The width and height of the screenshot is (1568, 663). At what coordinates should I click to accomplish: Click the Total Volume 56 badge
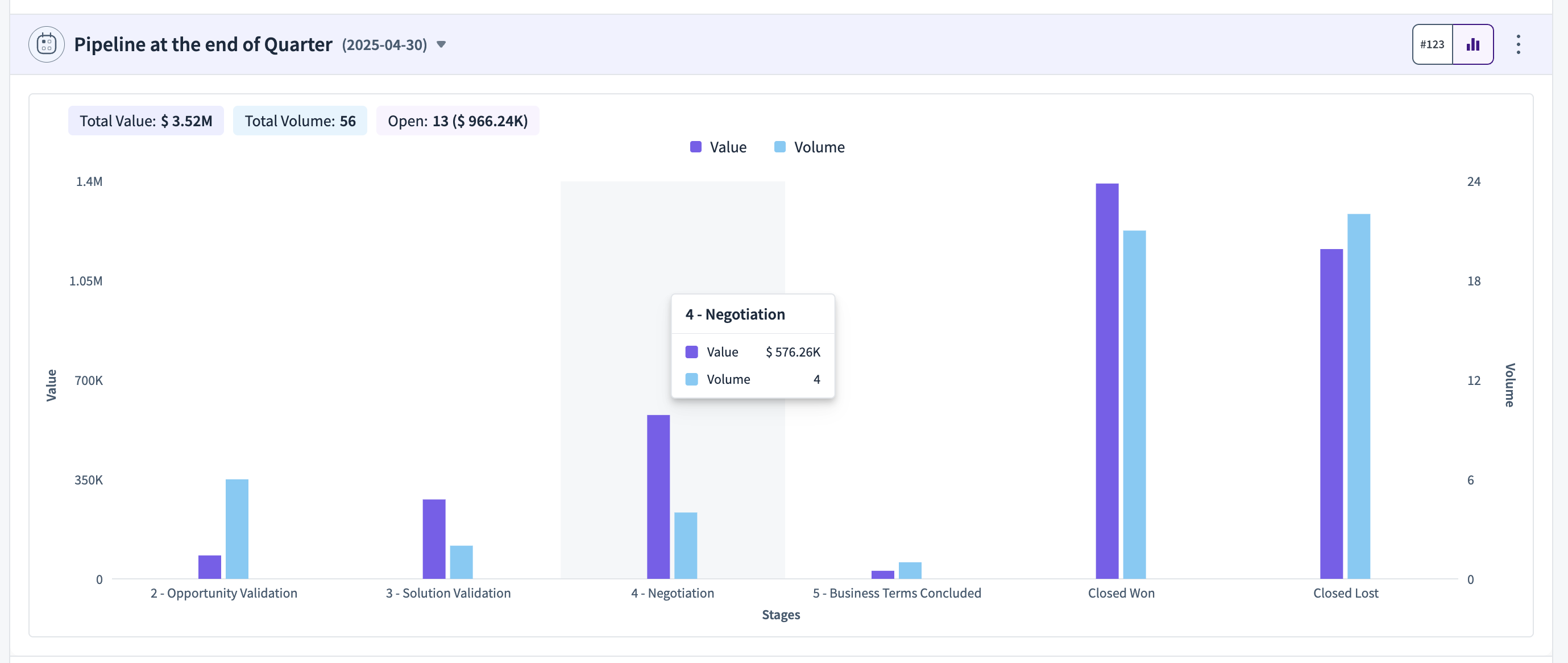[300, 121]
